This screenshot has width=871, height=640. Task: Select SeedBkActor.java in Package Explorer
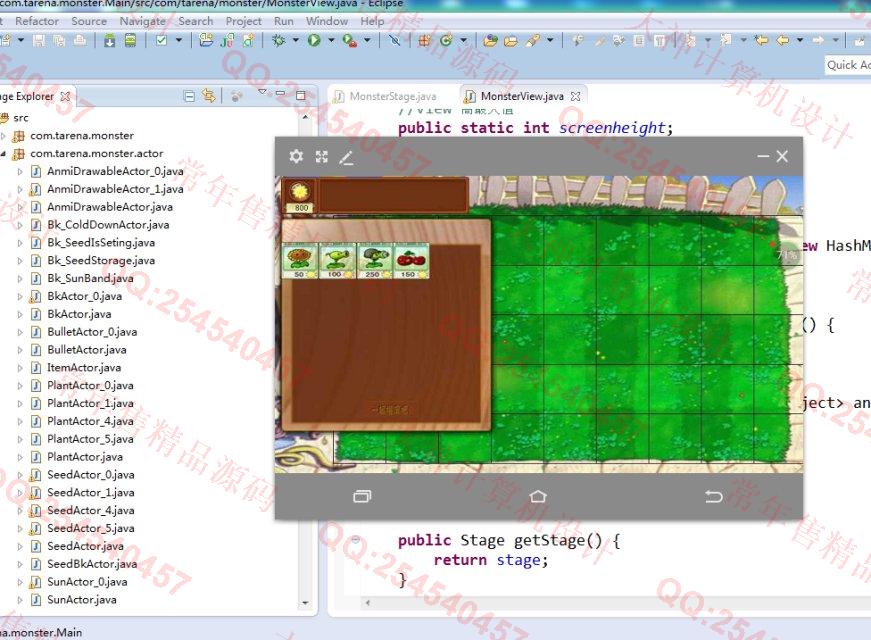point(92,564)
